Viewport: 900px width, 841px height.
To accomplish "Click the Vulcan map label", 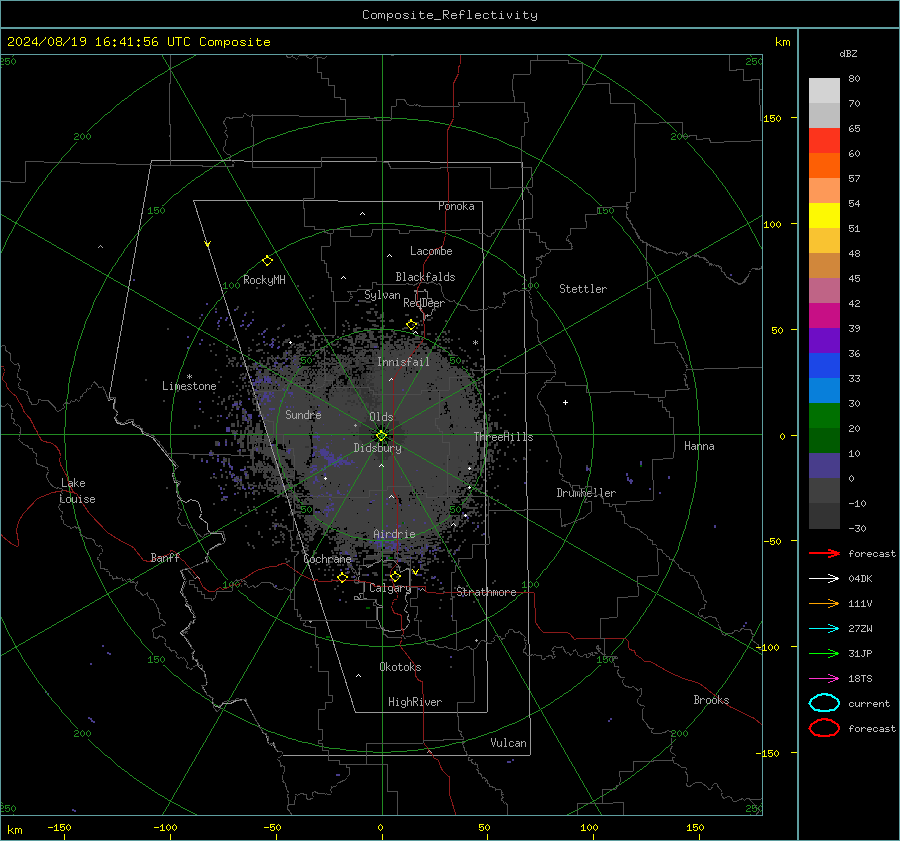I will coord(508,743).
